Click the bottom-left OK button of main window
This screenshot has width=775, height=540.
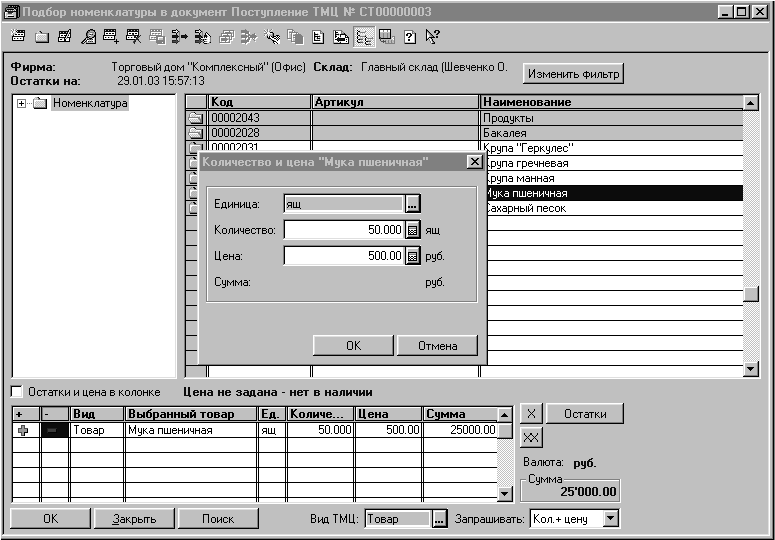(50, 519)
